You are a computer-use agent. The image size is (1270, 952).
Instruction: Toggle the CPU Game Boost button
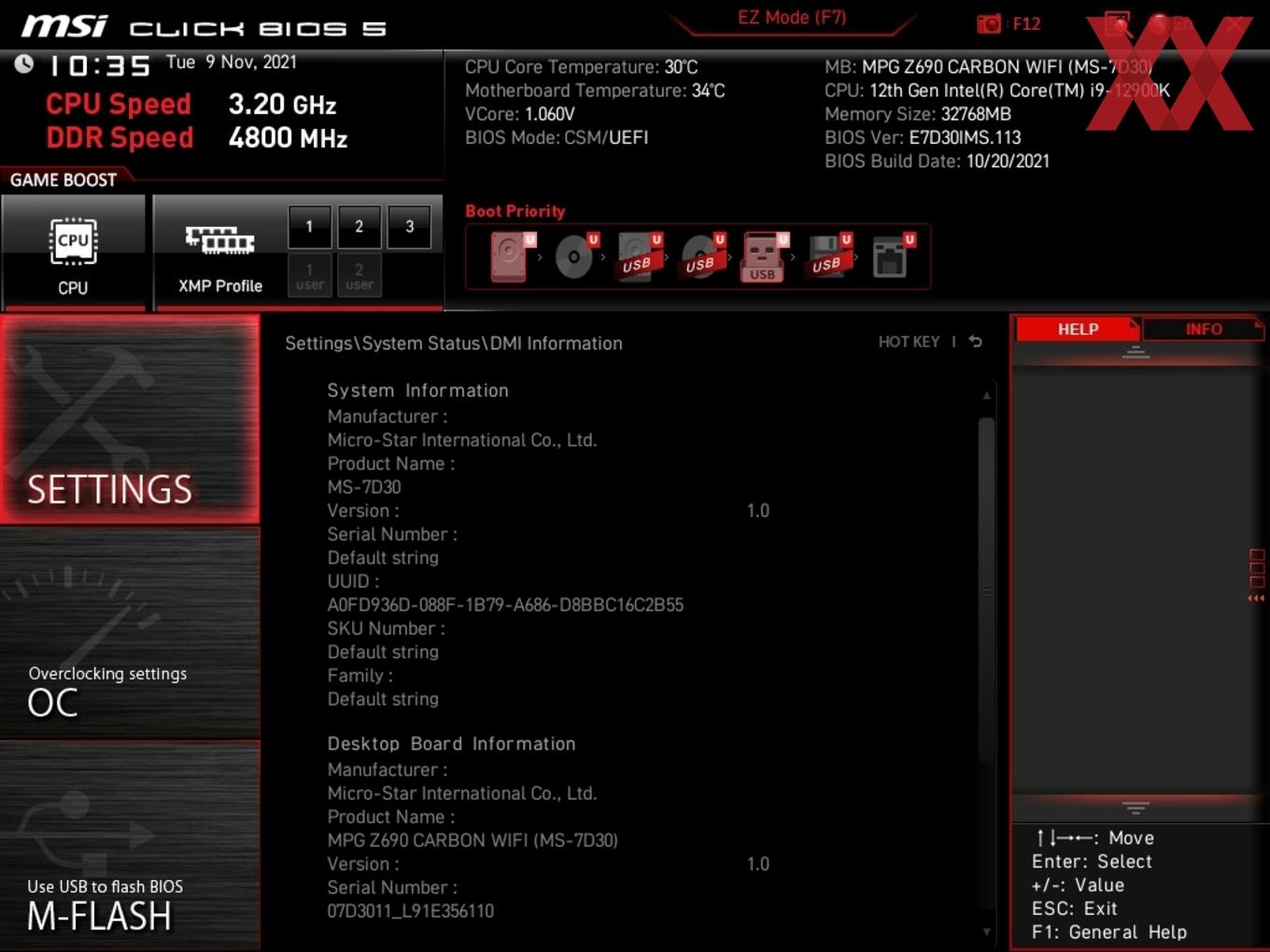pos(73,252)
